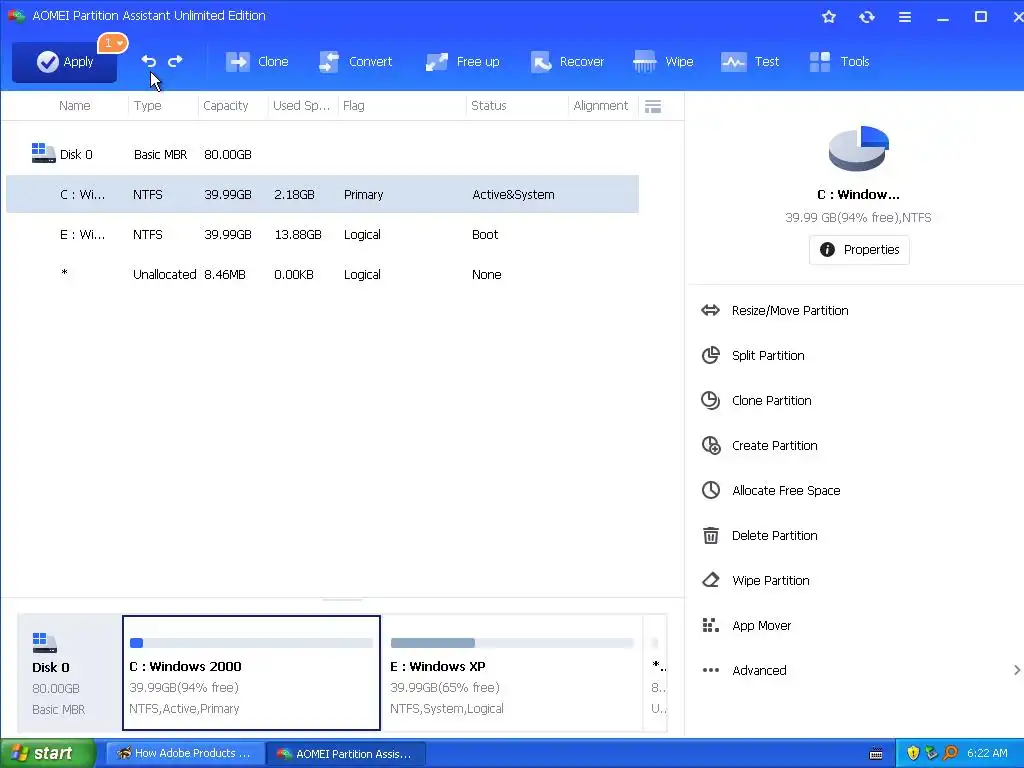Sort by the Flag column header
1024x768 pixels.
click(353, 106)
